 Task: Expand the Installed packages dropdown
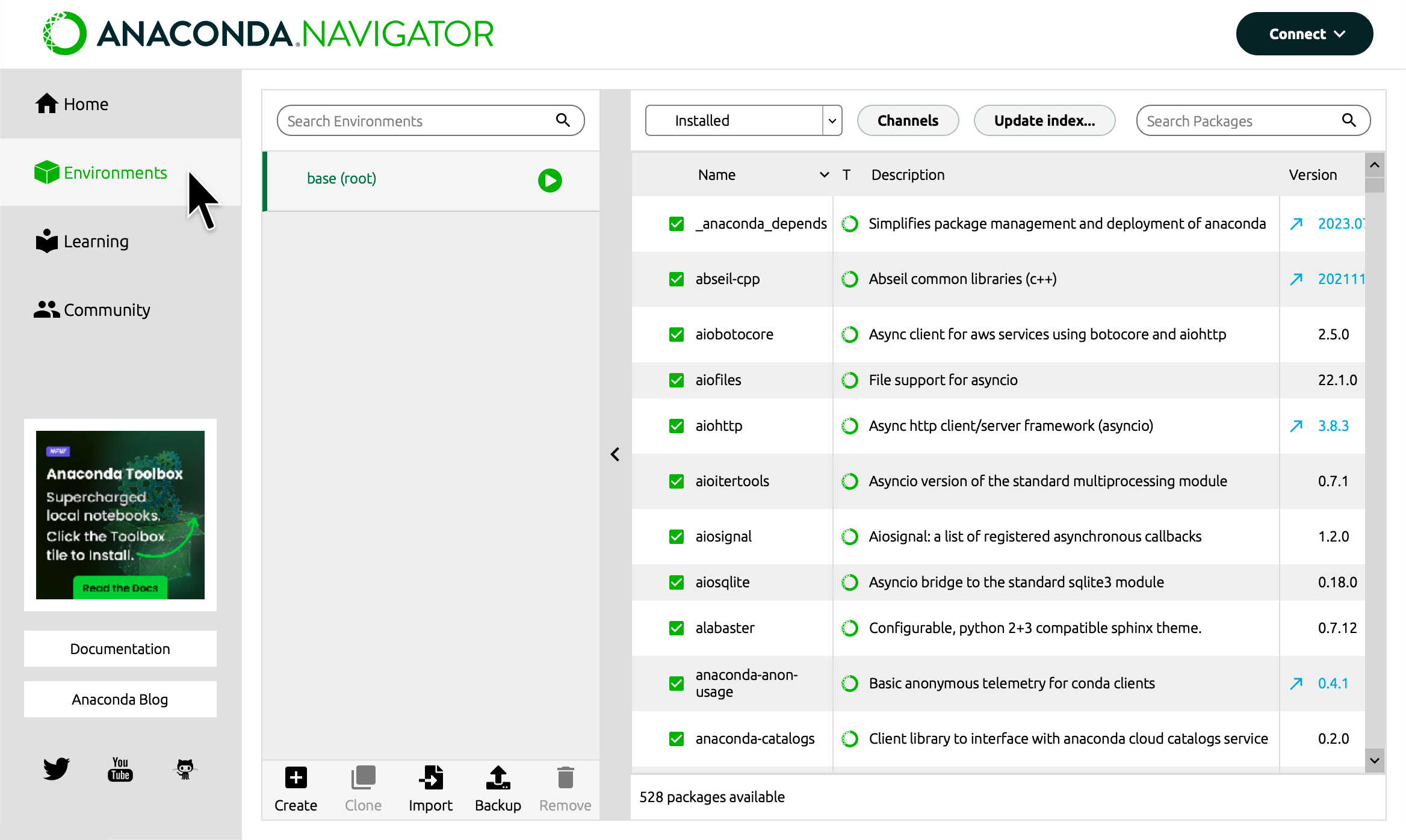(x=832, y=120)
